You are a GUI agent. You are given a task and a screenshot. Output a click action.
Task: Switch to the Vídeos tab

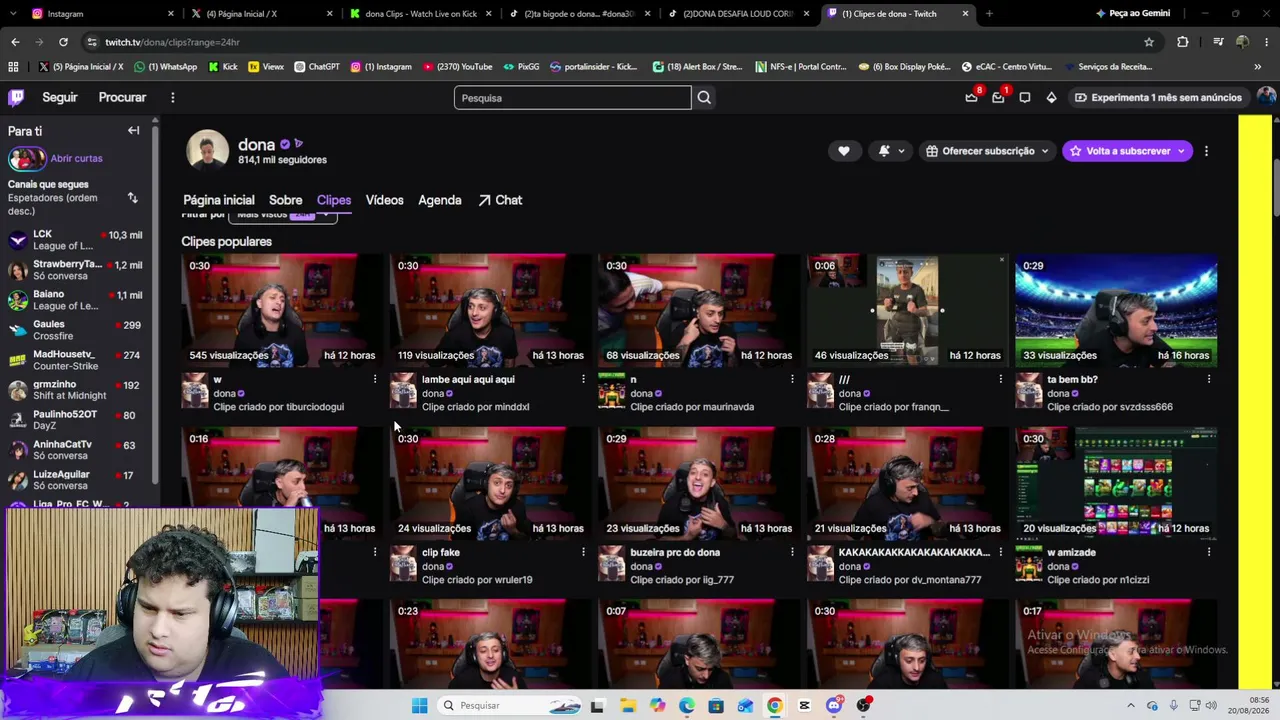[384, 200]
